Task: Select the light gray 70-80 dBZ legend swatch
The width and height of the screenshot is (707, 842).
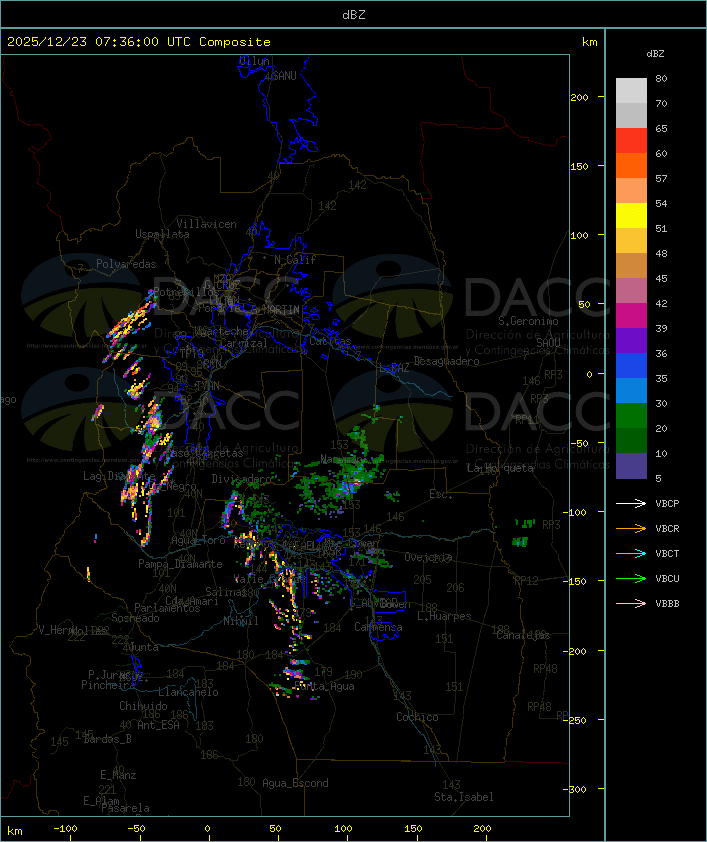Action: [631, 91]
